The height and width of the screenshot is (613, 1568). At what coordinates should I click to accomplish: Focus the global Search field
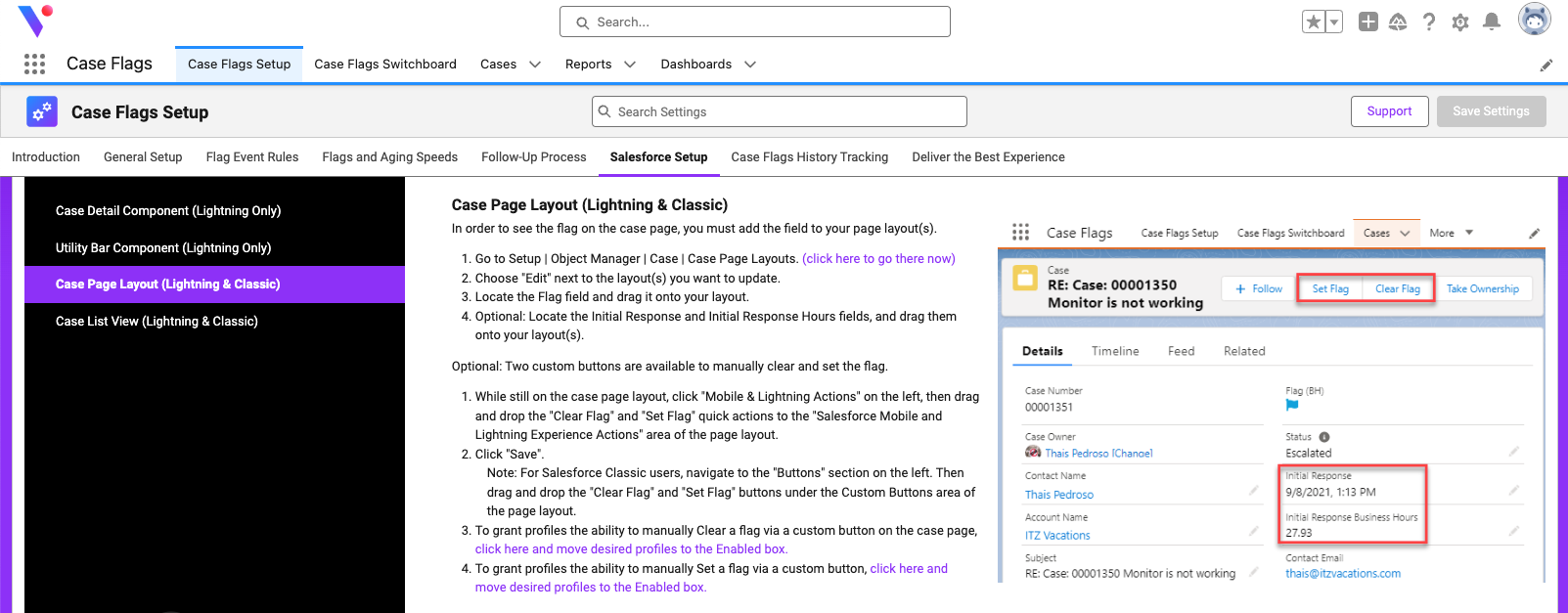pyautogui.click(x=755, y=22)
